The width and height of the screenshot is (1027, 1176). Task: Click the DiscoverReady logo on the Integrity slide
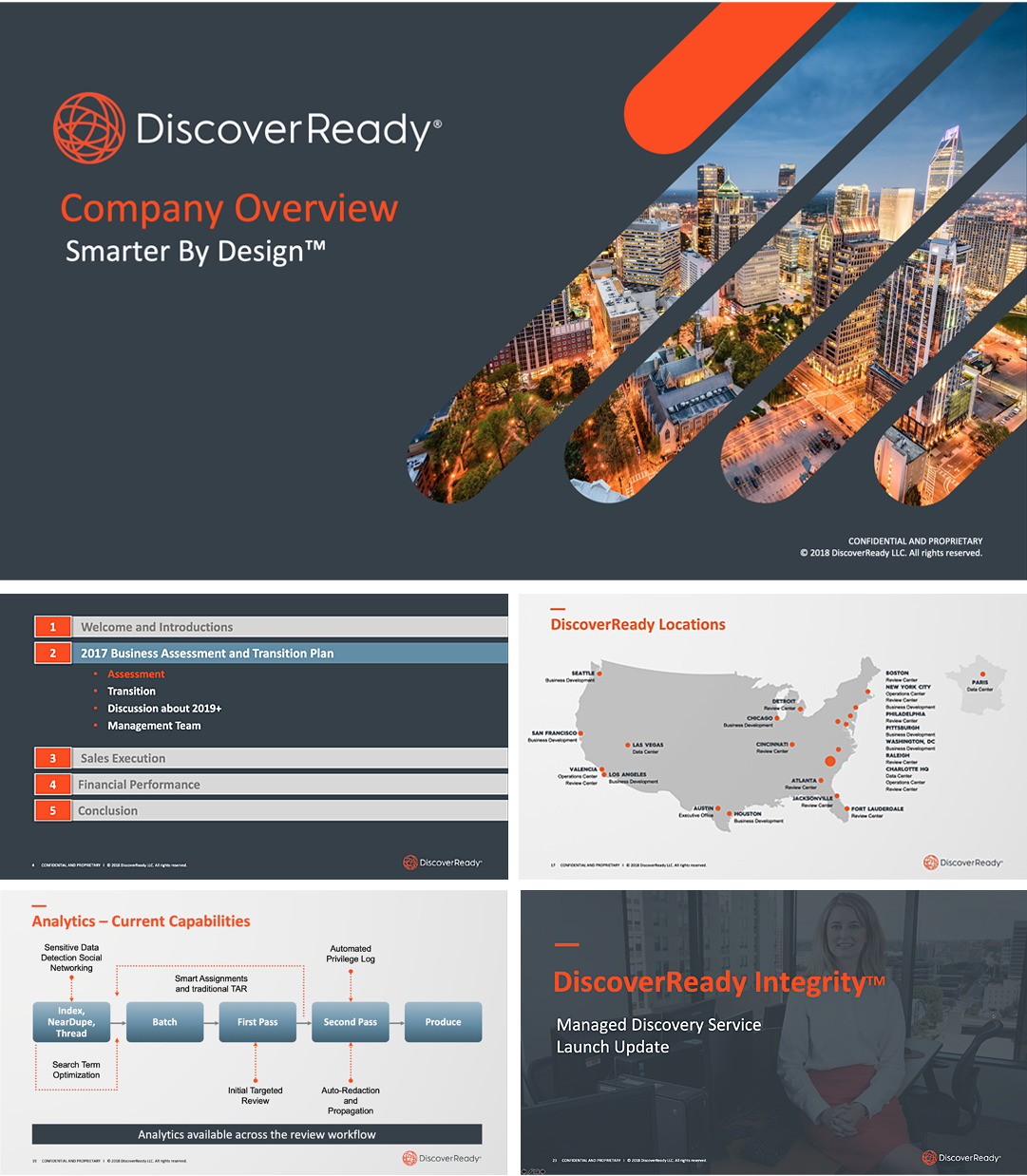961,1157
